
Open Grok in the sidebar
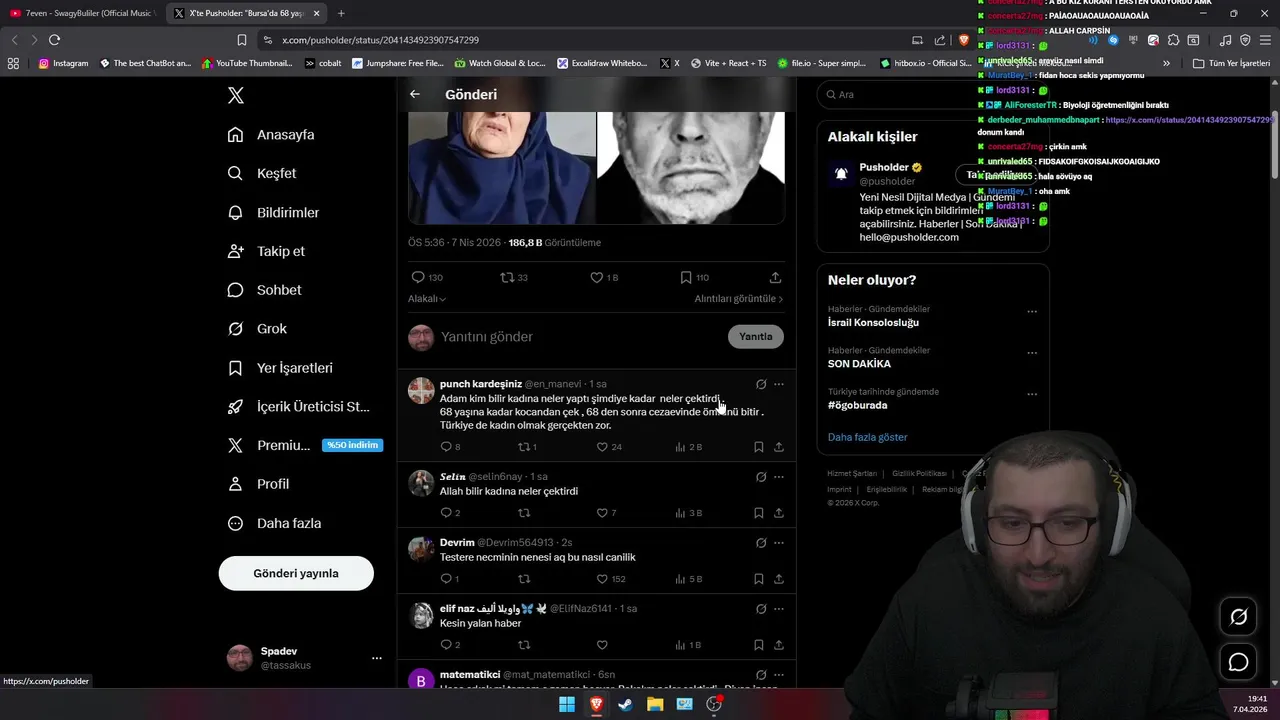[257, 329]
